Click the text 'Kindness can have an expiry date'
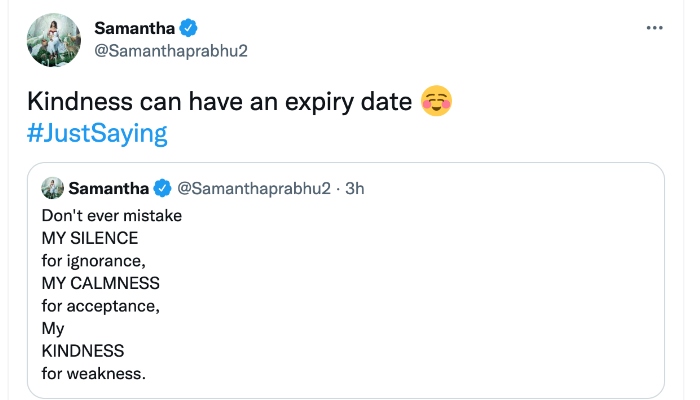Viewport: 700px width, 400px height. (x=219, y=102)
